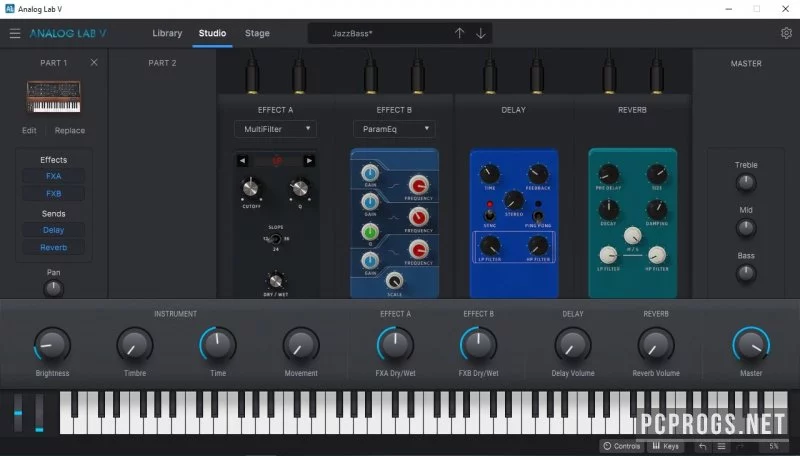This screenshot has height=456, width=800.
Task: Click the FXB Dry/Wet knob
Action: pos(479,345)
